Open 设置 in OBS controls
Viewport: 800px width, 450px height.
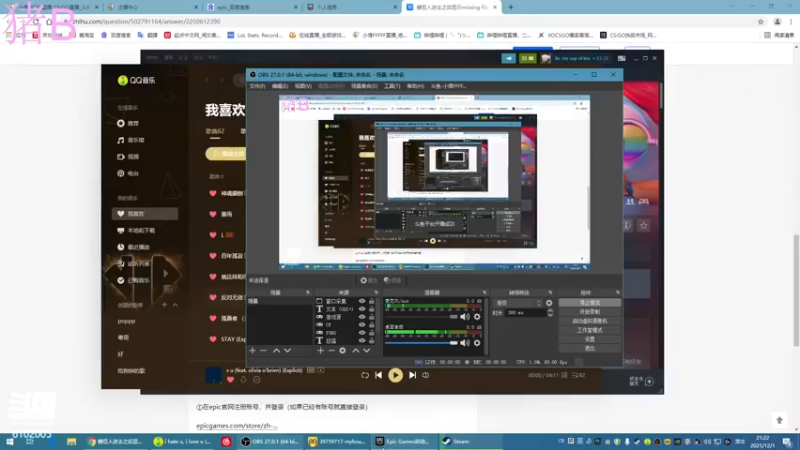coord(590,339)
